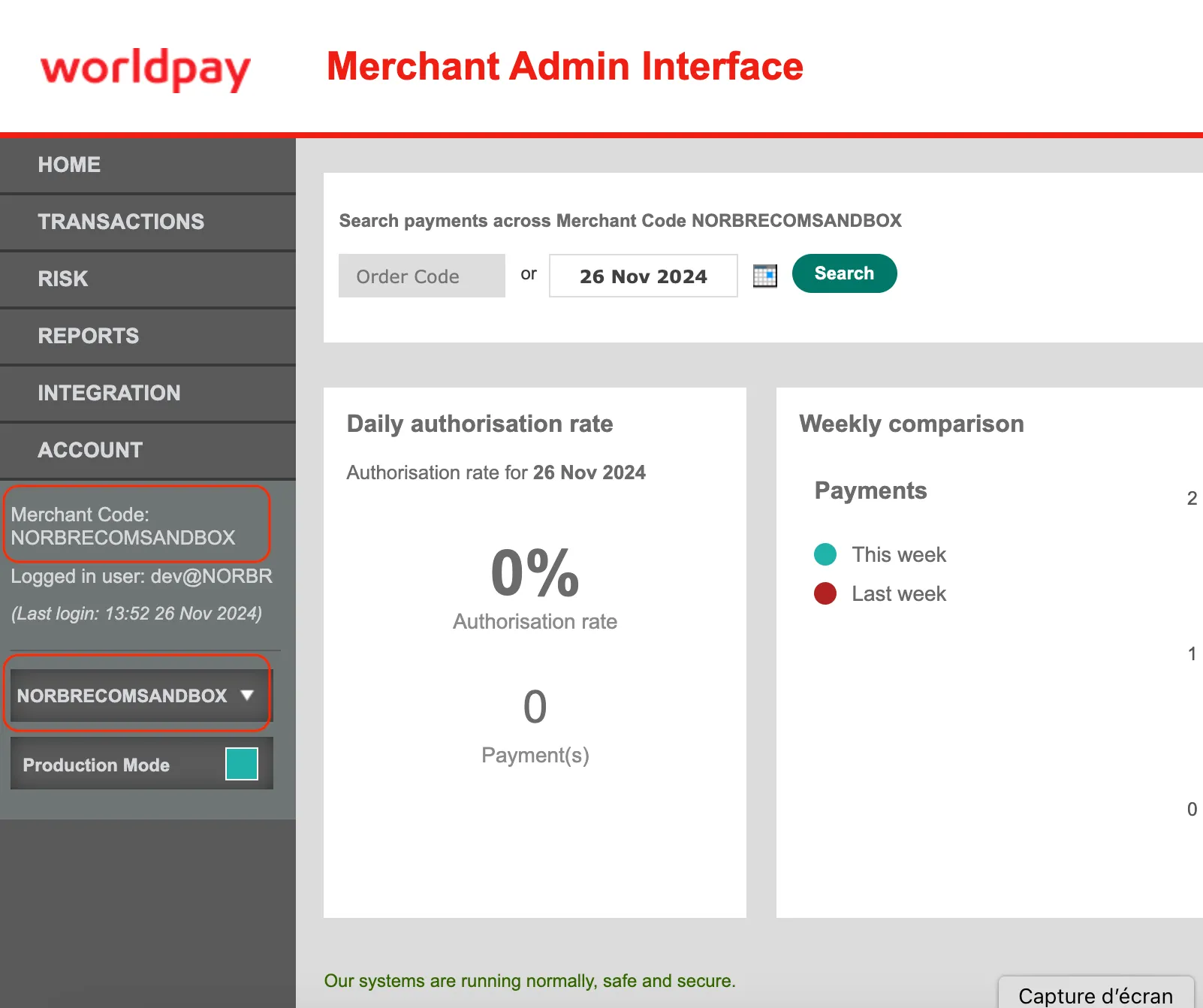Open the RISK menu item

click(x=148, y=279)
